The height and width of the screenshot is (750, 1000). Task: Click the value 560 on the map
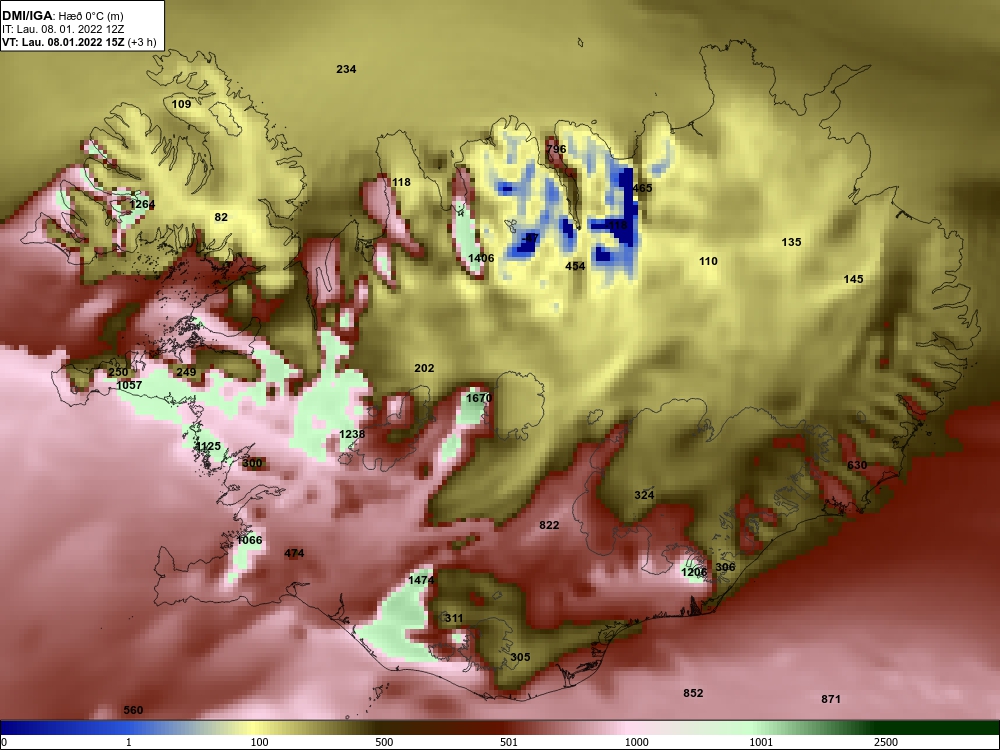[133, 710]
